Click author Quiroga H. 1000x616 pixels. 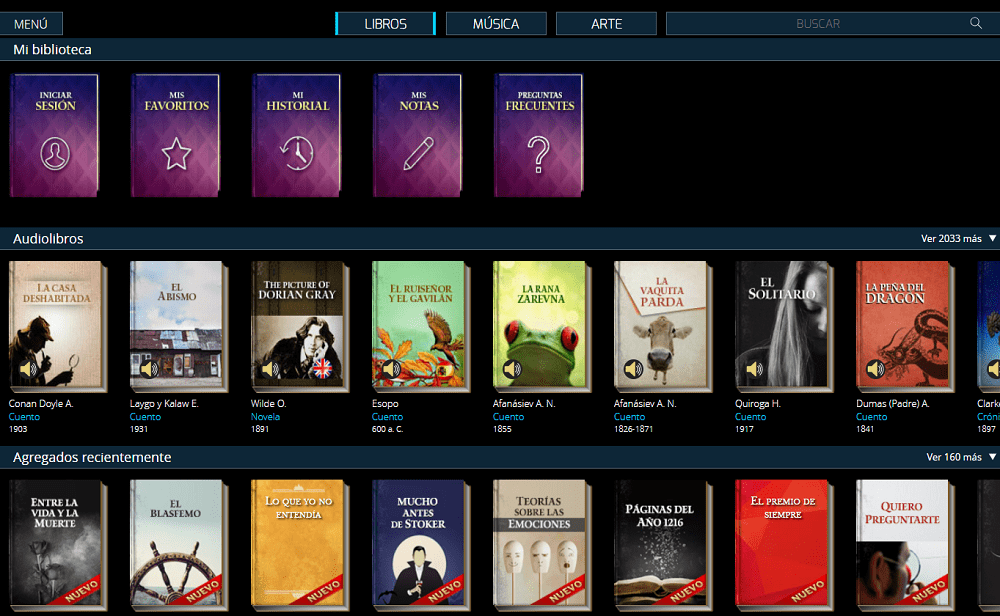(758, 404)
